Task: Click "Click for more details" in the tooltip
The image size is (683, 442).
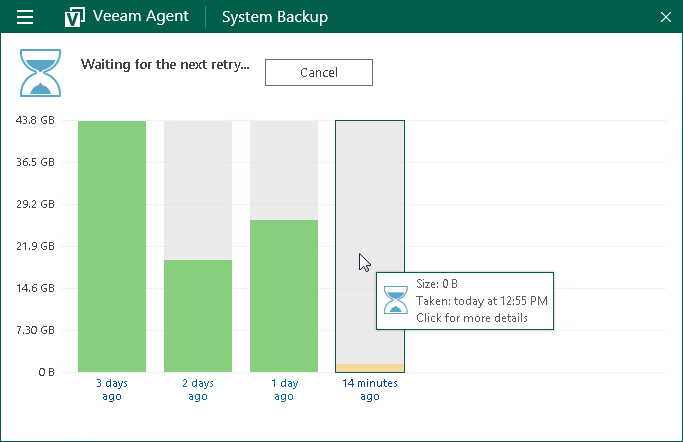Action: click(470, 318)
